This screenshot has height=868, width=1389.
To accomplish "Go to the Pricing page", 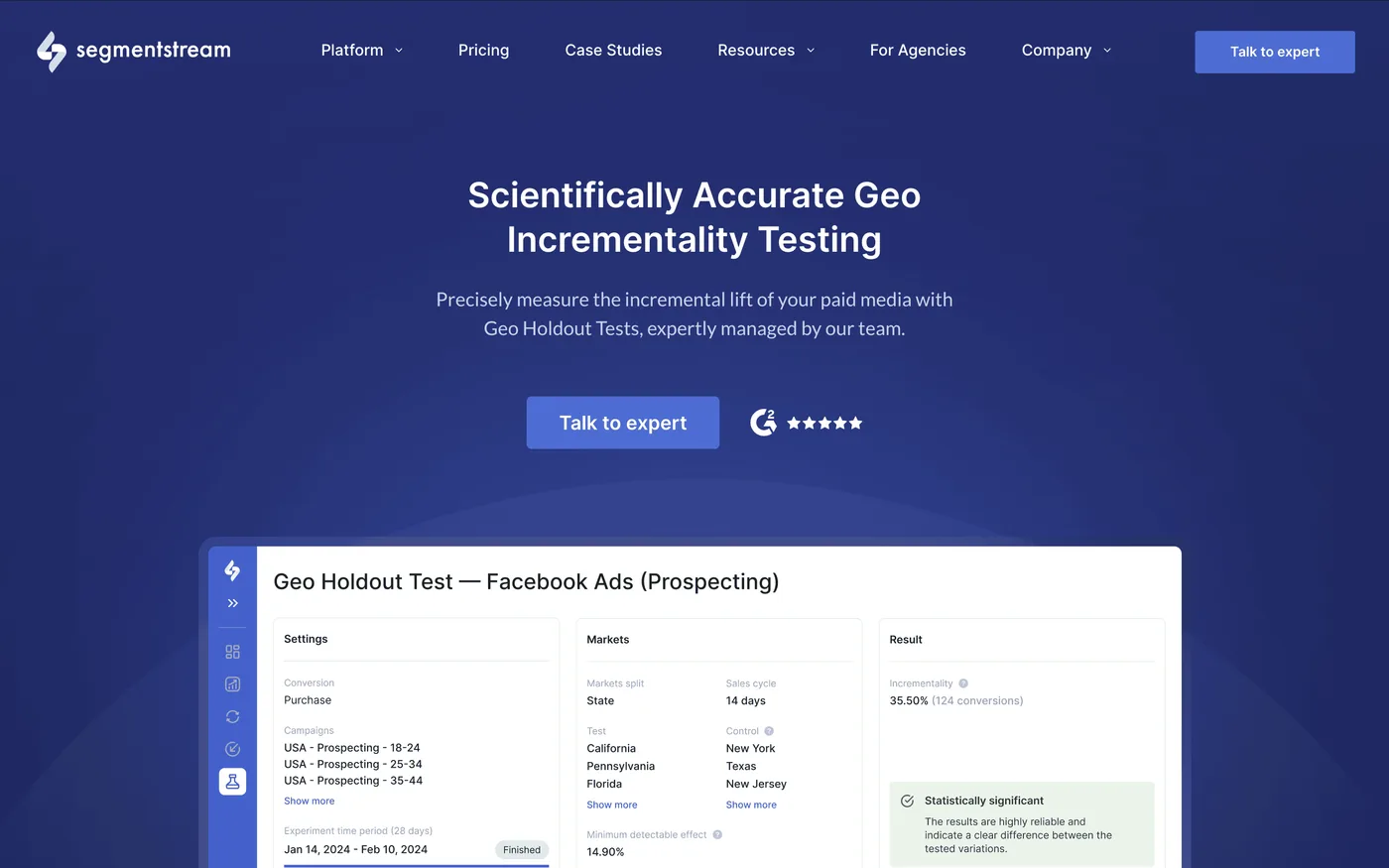I will [483, 50].
